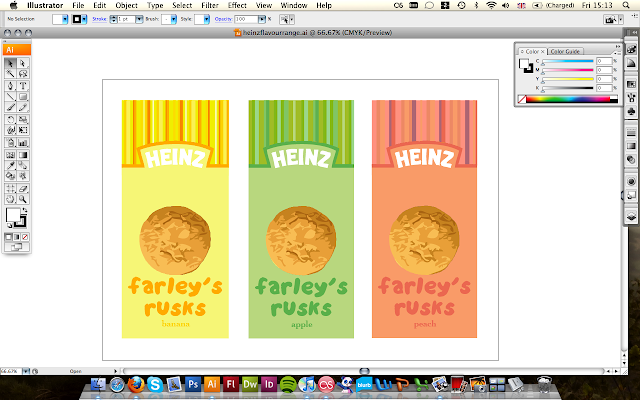Select the Mesh tool
The height and width of the screenshot is (400, 640).
[11, 155]
